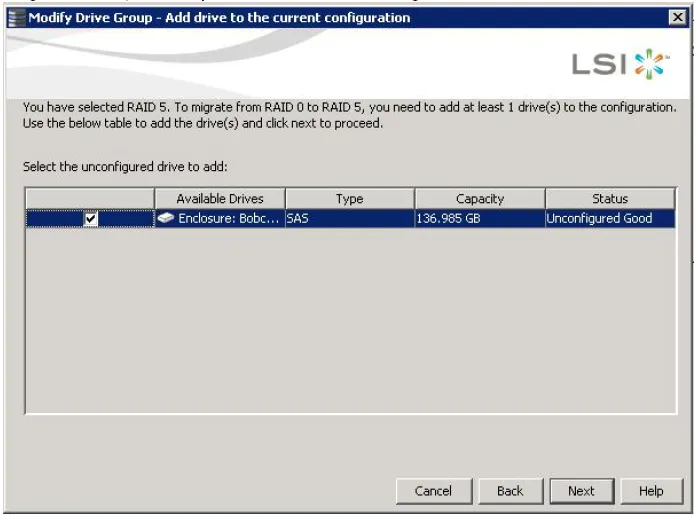Uncheck the unconfigured drive checkbox

(x=91, y=219)
